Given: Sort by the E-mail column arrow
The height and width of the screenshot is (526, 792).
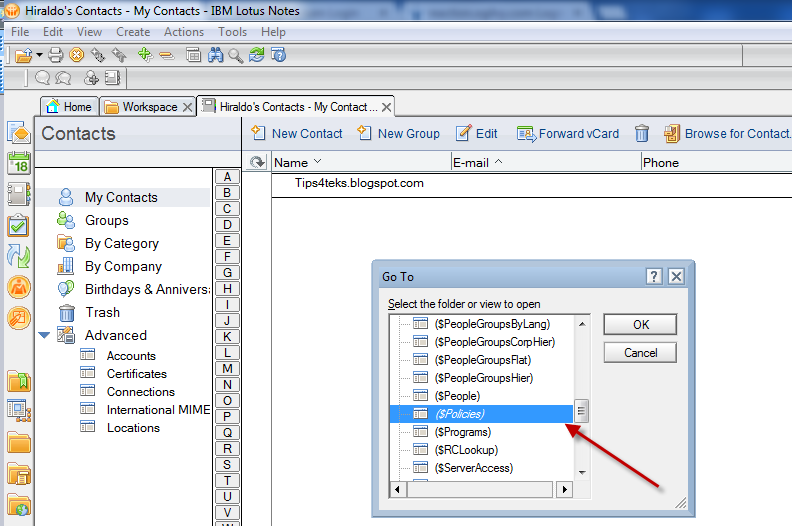Looking at the screenshot, I should (499, 162).
